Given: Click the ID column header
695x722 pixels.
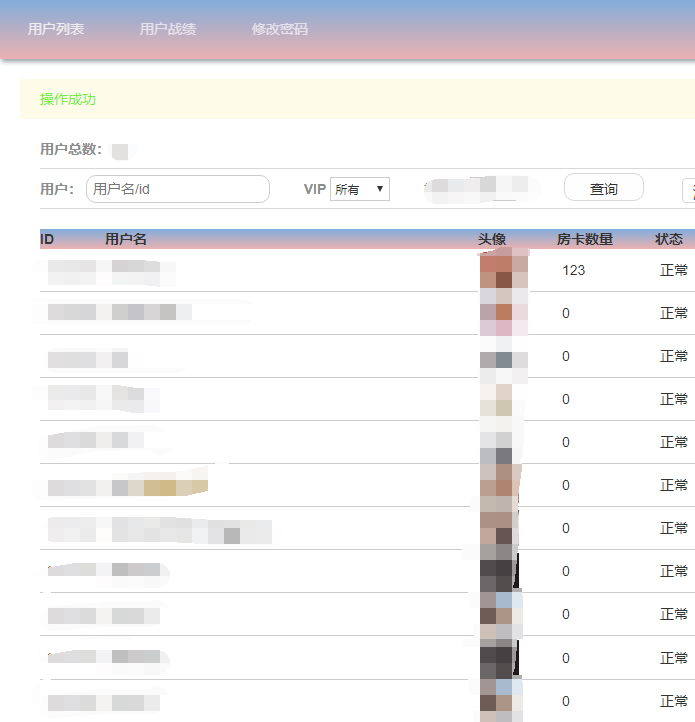Looking at the screenshot, I should click(47, 239).
